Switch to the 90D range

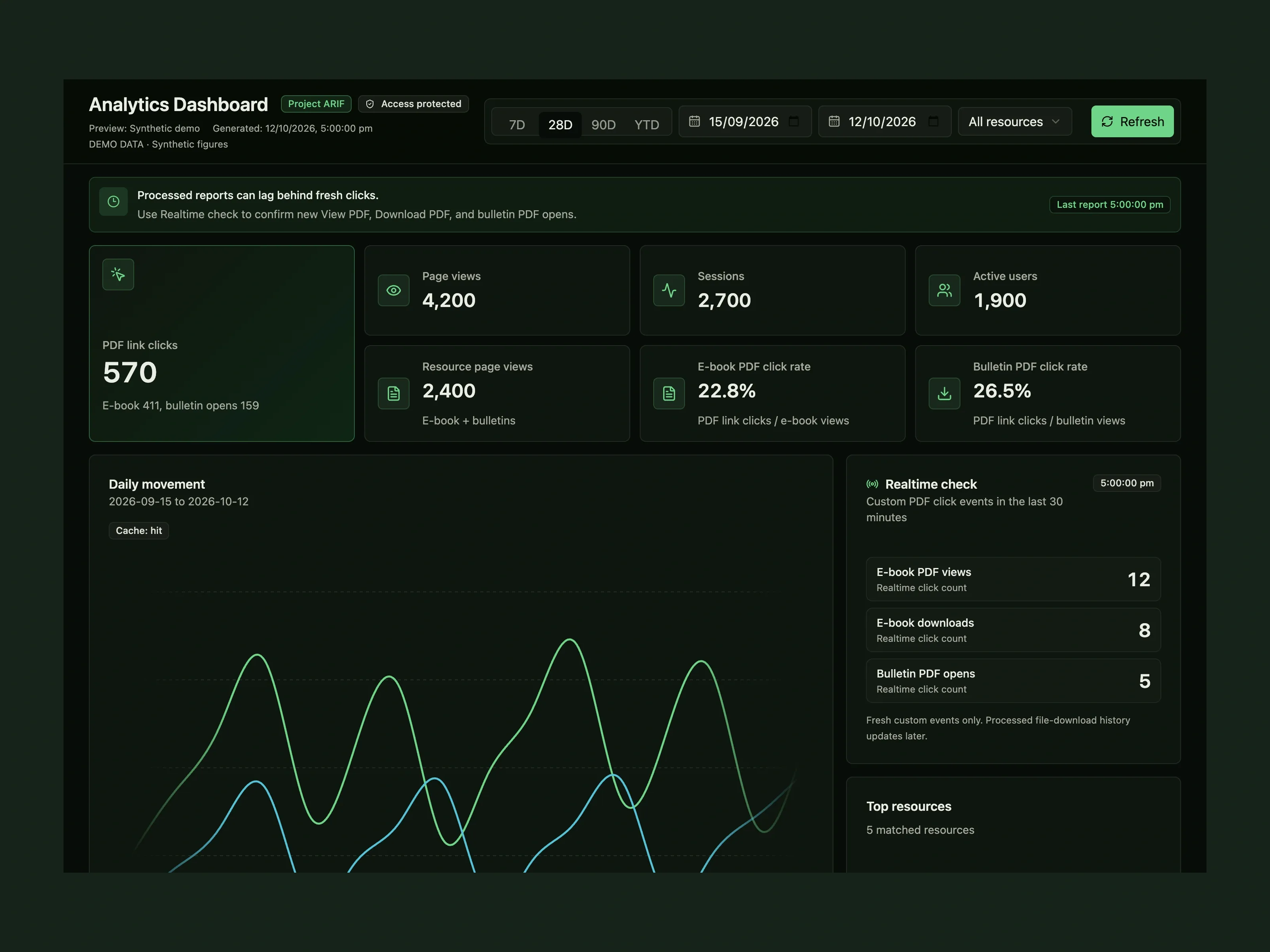click(x=603, y=125)
